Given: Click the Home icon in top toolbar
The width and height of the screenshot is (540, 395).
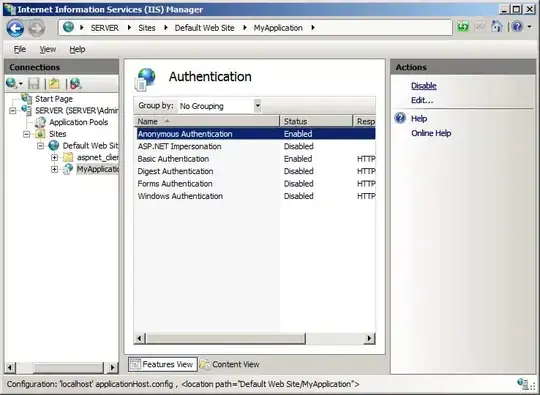Looking at the screenshot, I should 497,27.
